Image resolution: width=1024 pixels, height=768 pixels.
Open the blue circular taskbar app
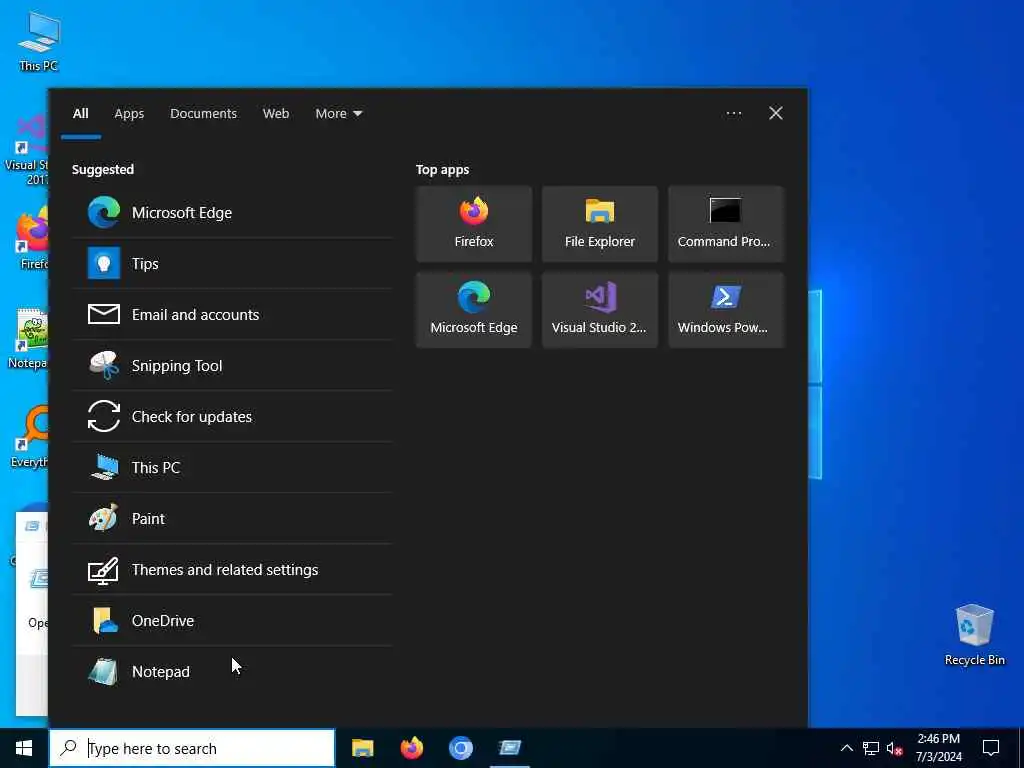click(460, 748)
